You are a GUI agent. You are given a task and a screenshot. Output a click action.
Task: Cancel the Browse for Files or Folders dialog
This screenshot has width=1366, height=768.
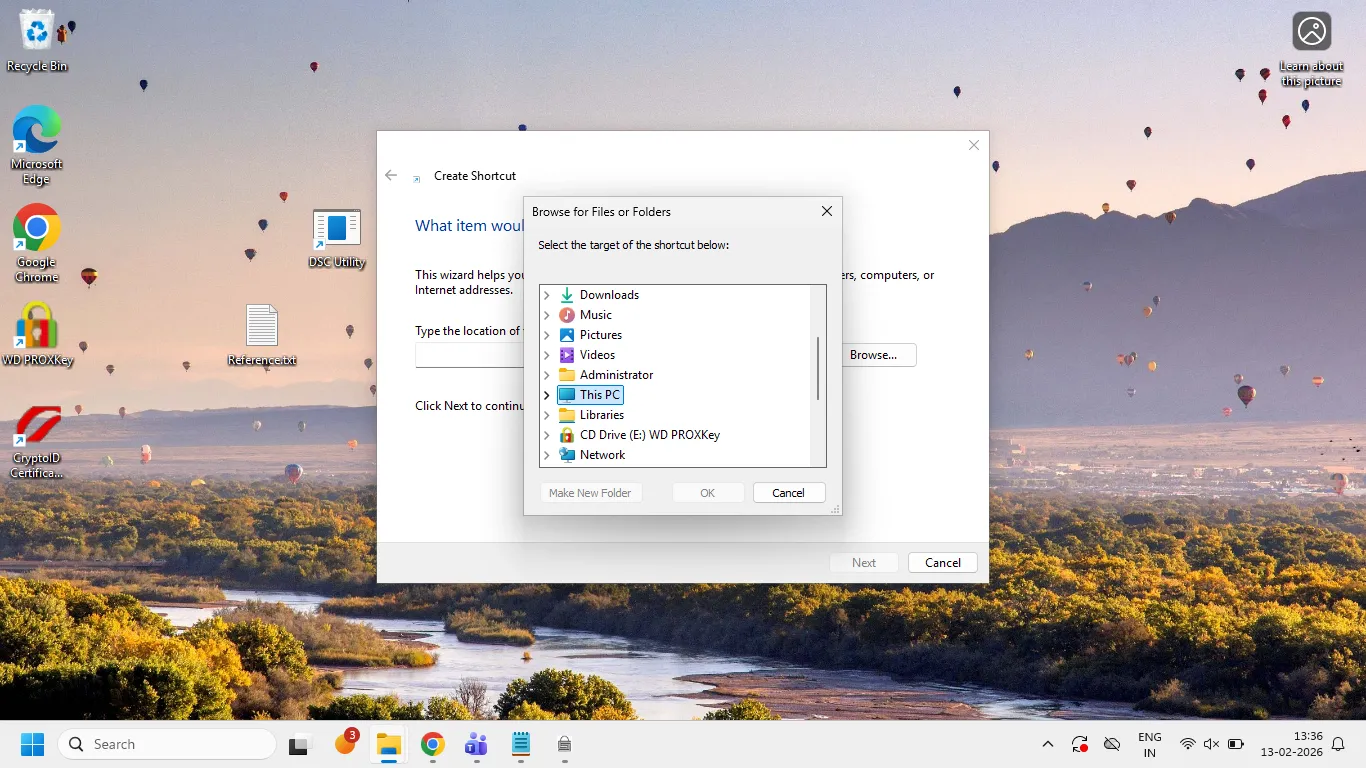pos(788,493)
